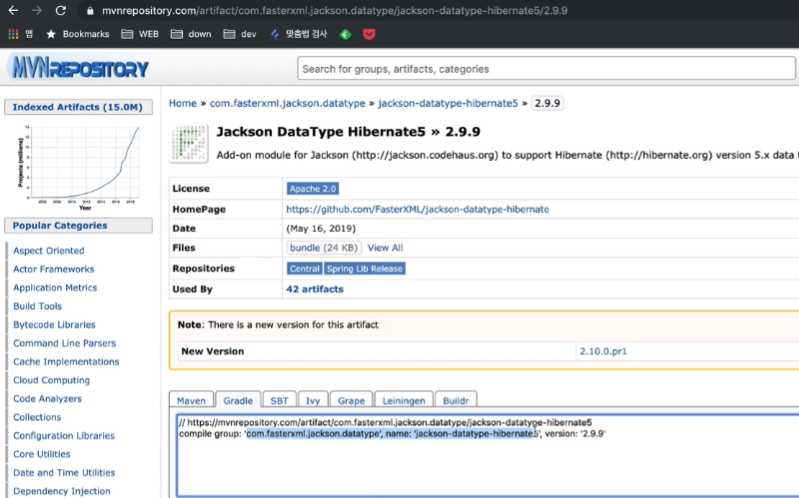Click the URL in the address bar

point(334,11)
